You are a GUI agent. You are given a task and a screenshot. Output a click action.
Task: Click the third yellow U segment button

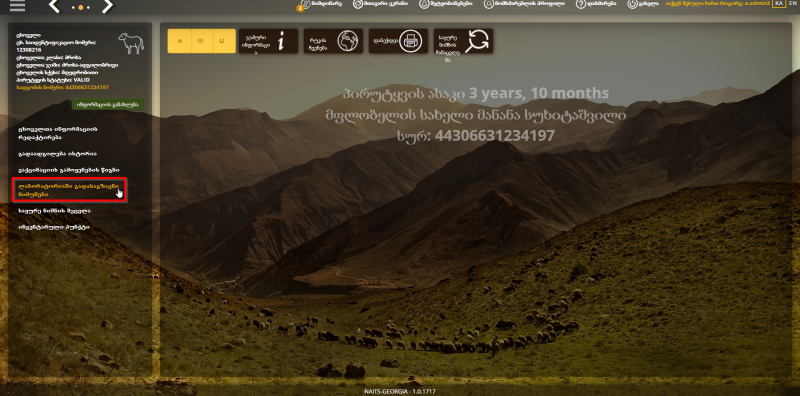coord(224,41)
